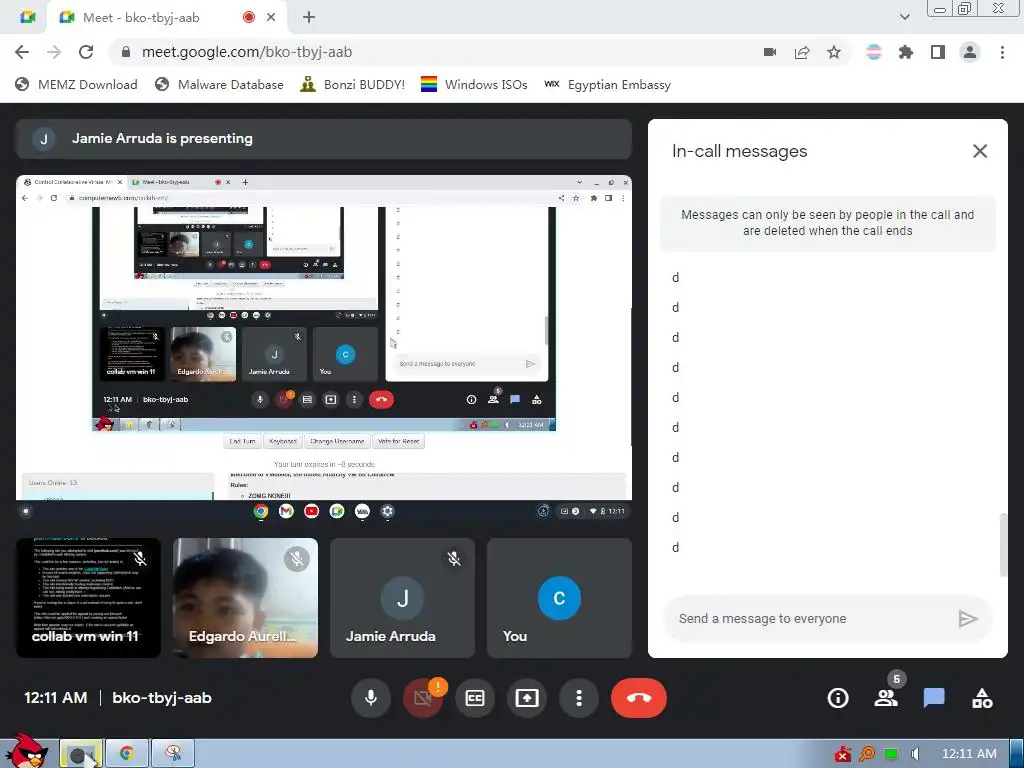Open Windows ISOs bookmark
The image size is (1024, 768).
tap(474, 84)
